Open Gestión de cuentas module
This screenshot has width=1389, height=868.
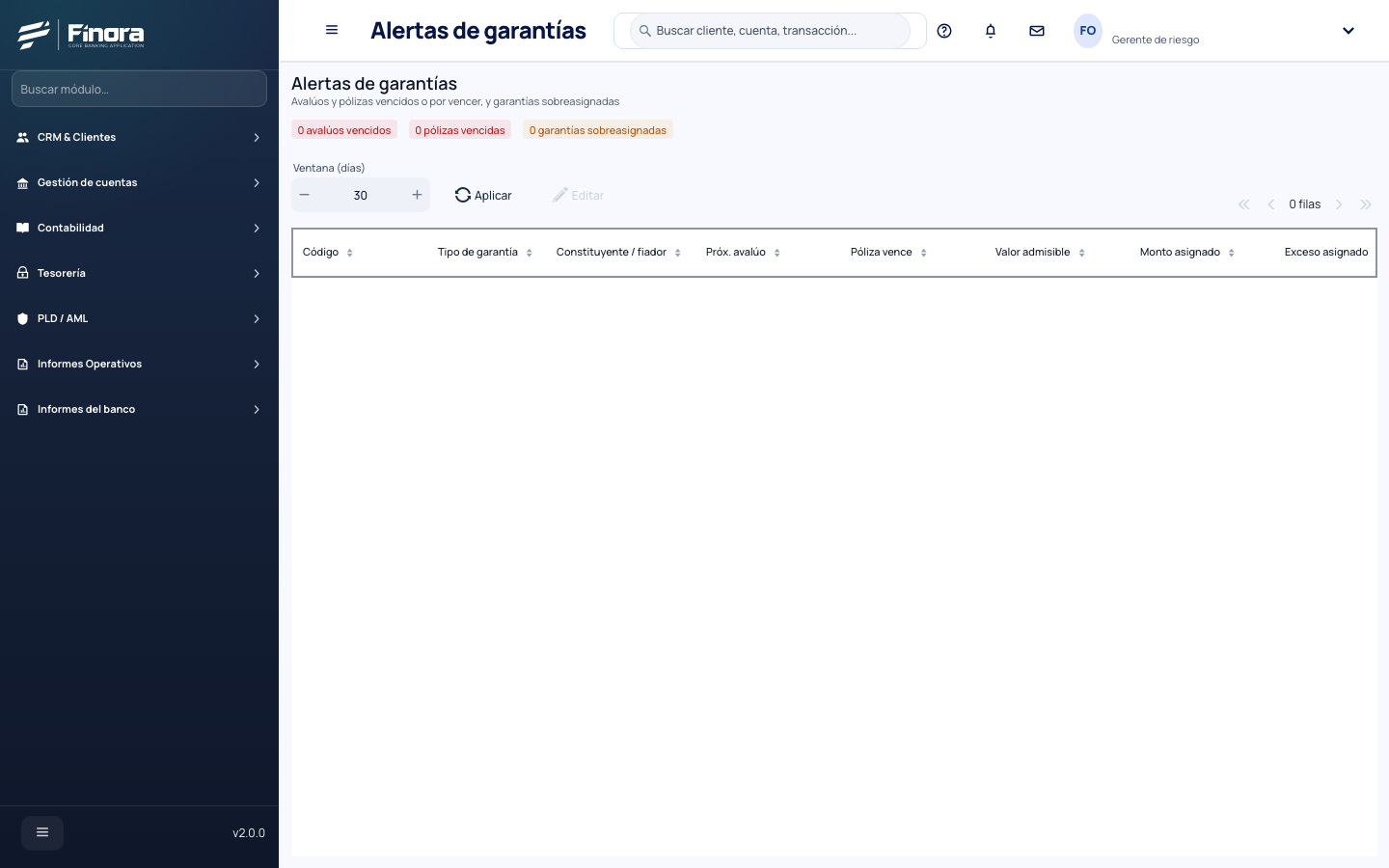coord(139,182)
